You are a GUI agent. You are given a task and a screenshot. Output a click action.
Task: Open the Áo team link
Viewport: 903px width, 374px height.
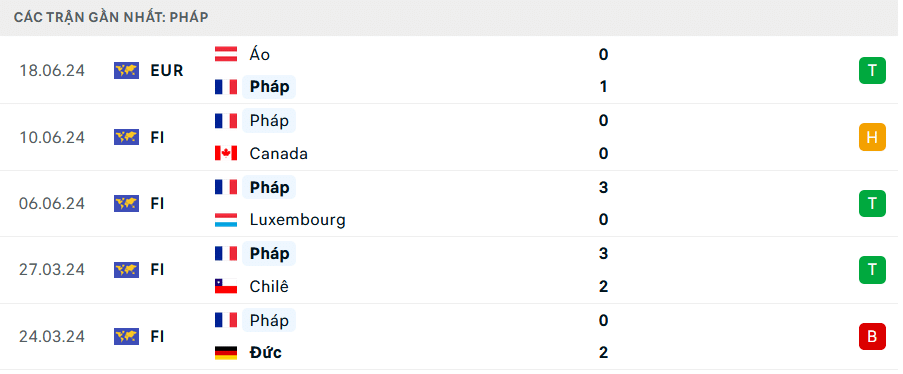pyautogui.click(x=260, y=55)
